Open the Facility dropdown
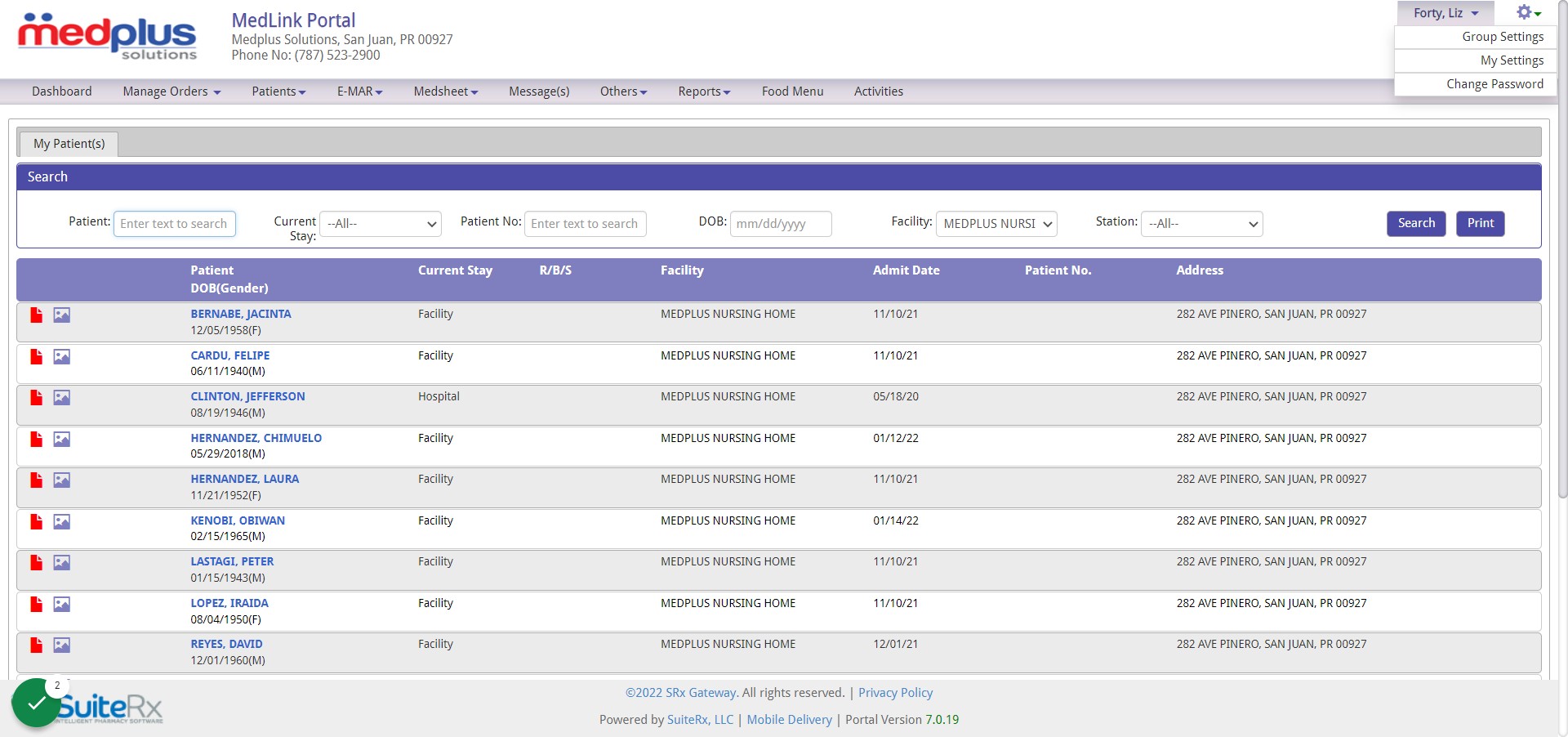 click(x=996, y=224)
